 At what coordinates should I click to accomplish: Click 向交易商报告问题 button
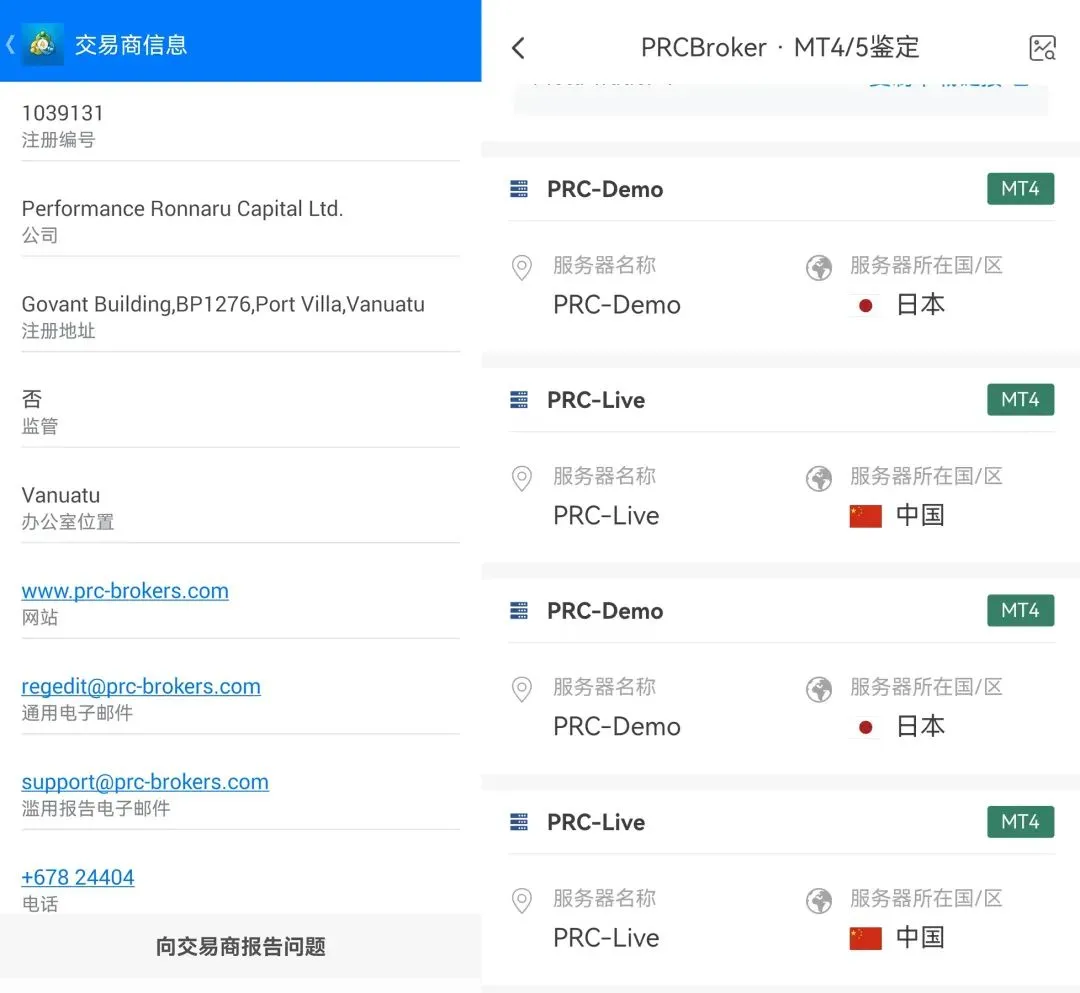point(240,946)
